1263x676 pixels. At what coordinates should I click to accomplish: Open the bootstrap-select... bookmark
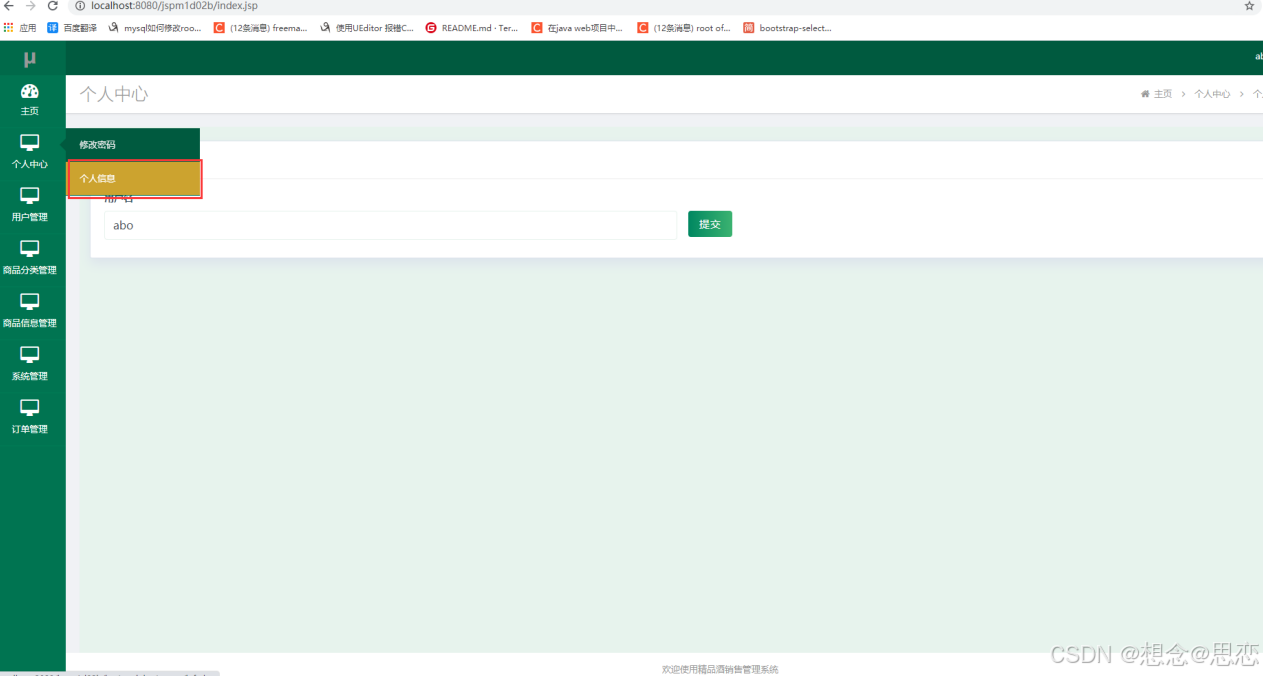pyautogui.click(x=788, y=28)
